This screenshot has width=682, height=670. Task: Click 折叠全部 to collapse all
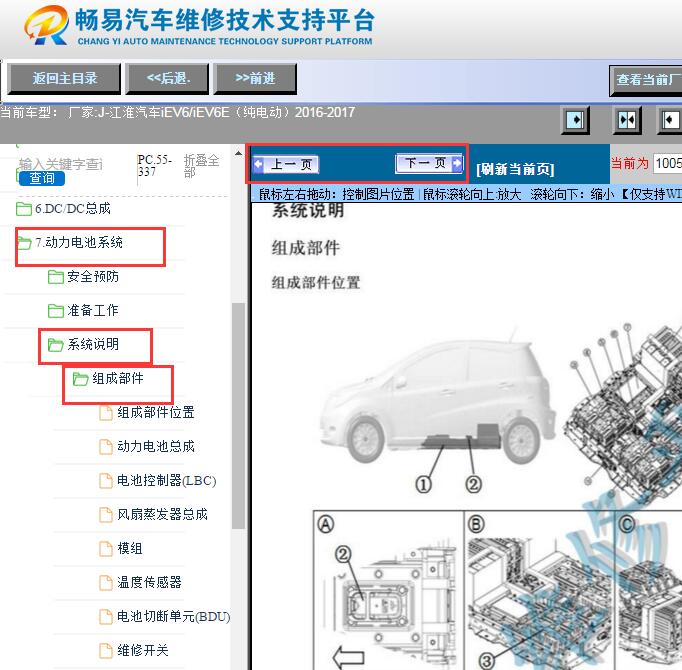[201, 166]
